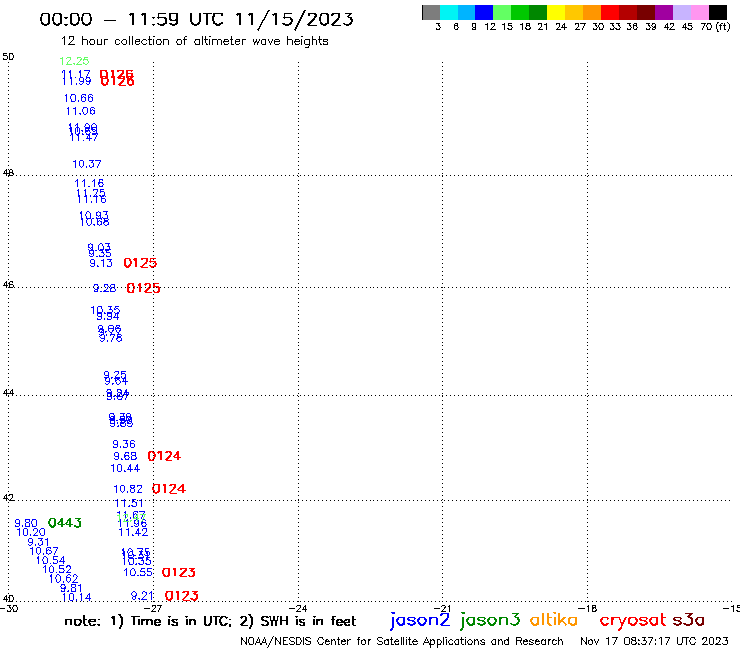
Task: Click the 10.66 wave height value
Action: coord(79,98)
